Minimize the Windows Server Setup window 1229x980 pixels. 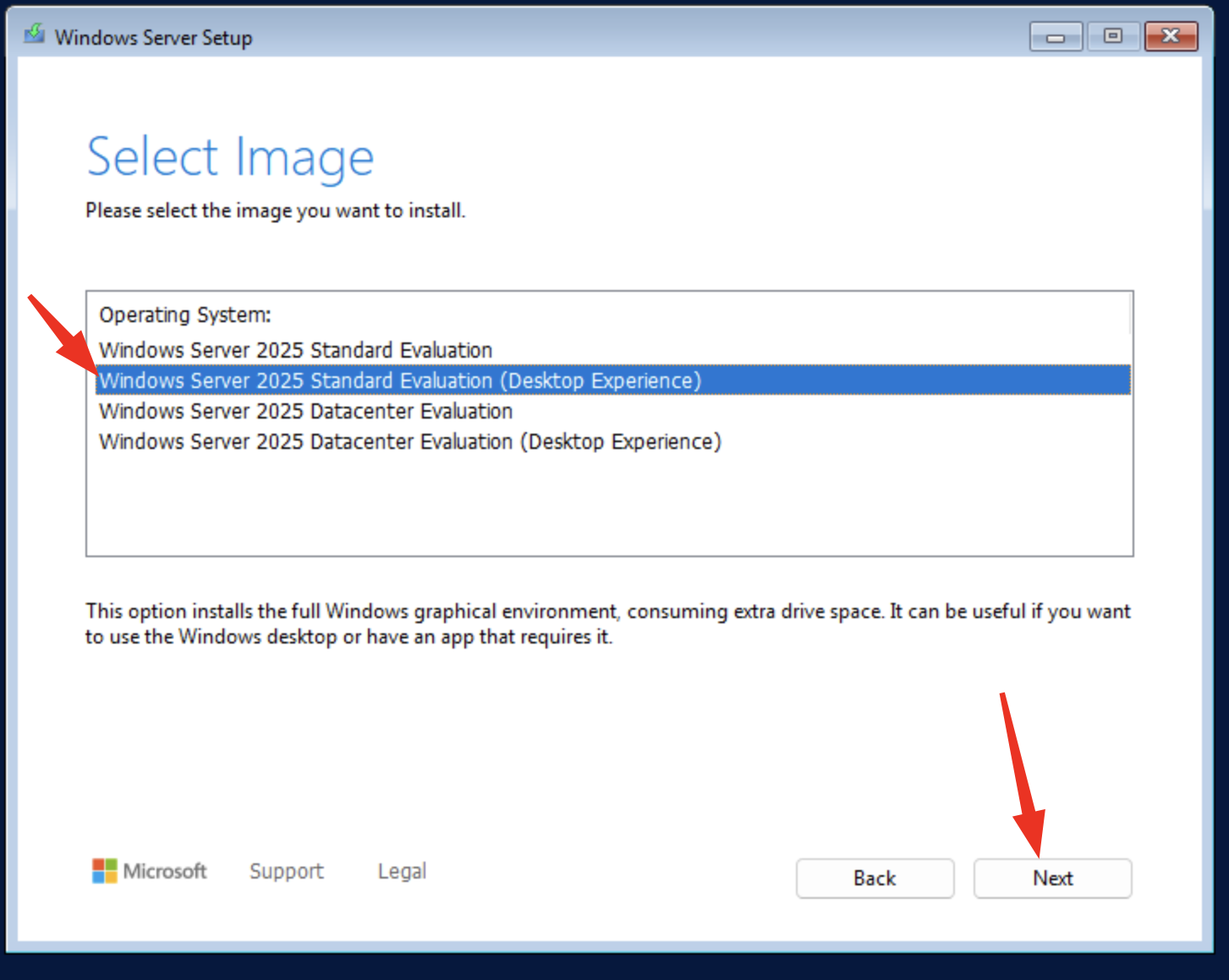tap(1055, 36)
